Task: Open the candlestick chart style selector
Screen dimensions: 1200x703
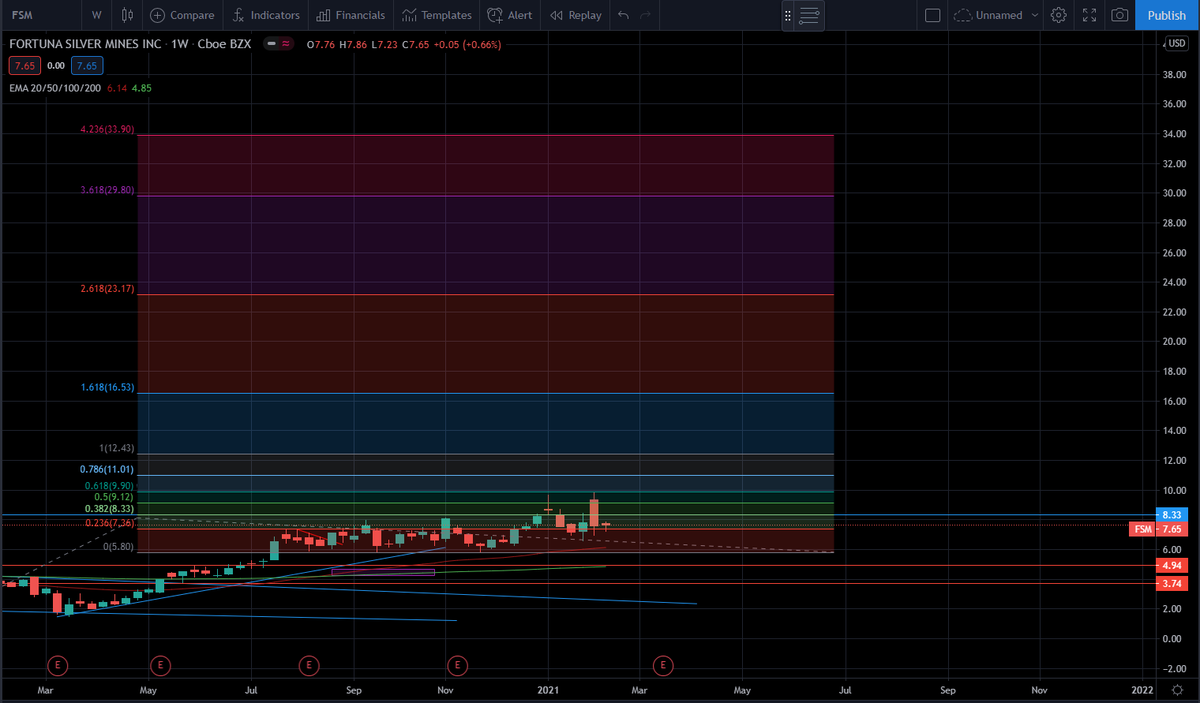Action: (127, 15)
